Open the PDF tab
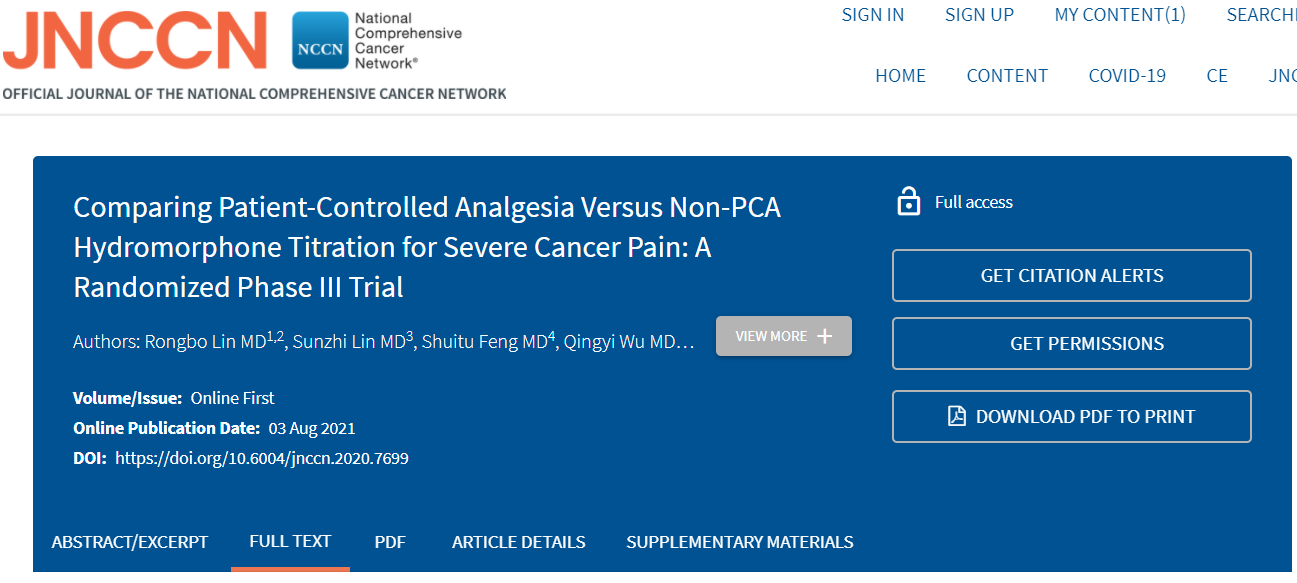The width and height of the screenshot is (1297, 583). click(x=390, y=542)
